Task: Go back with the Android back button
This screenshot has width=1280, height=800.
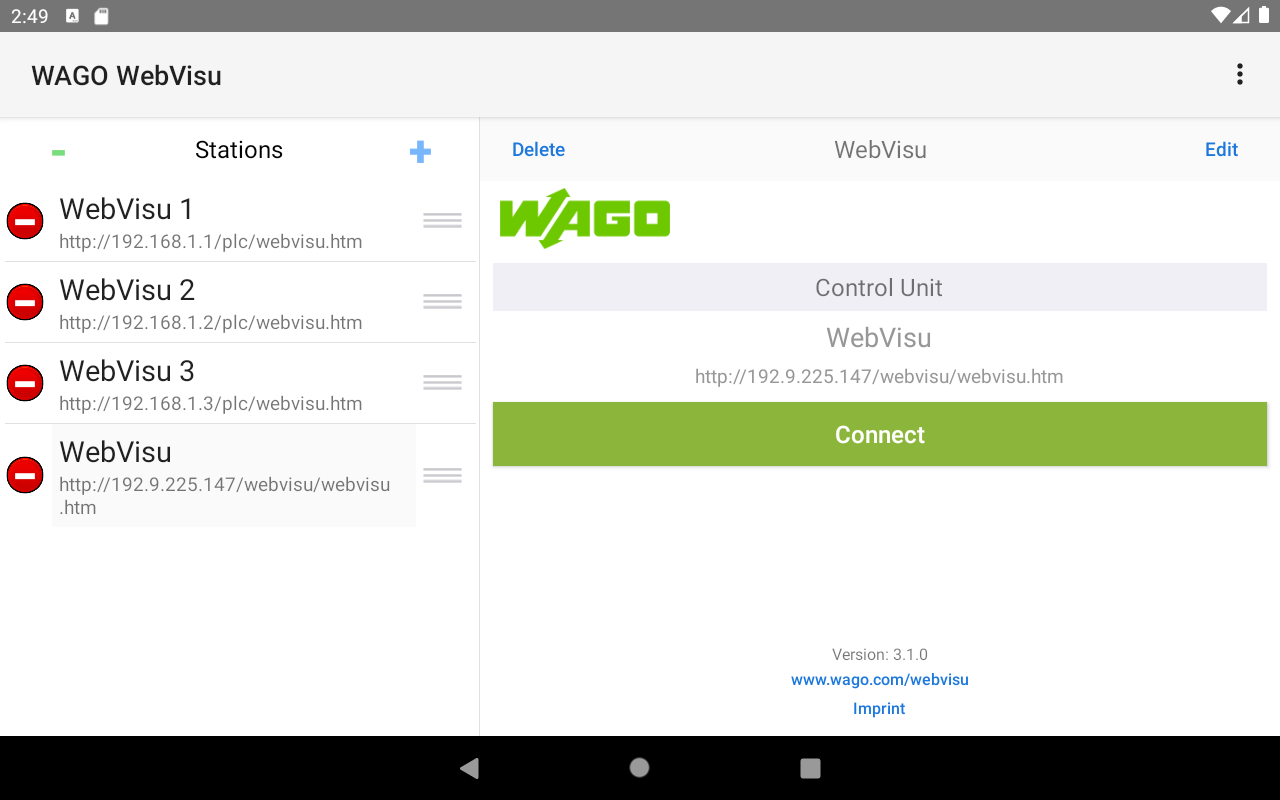Action: pos(469,768)
